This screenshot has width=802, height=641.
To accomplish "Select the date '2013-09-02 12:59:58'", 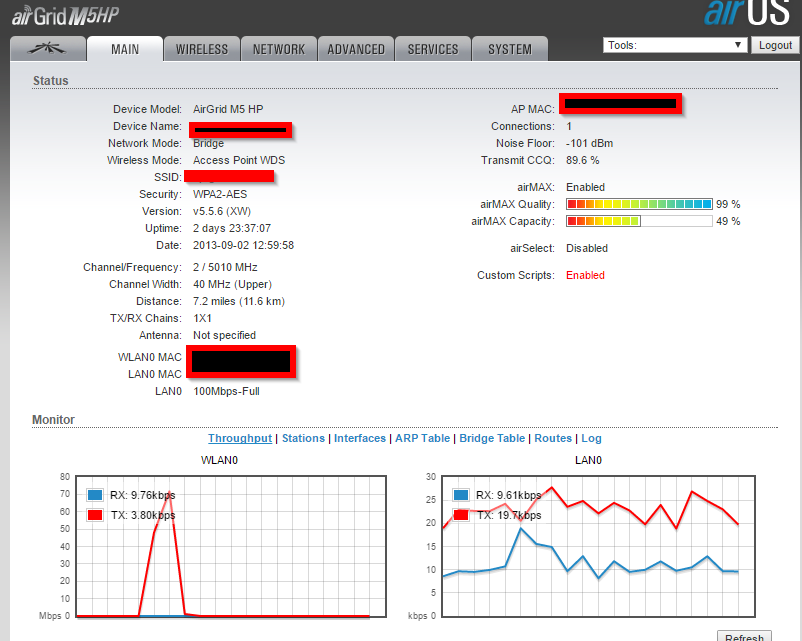I will coord(243,245).
